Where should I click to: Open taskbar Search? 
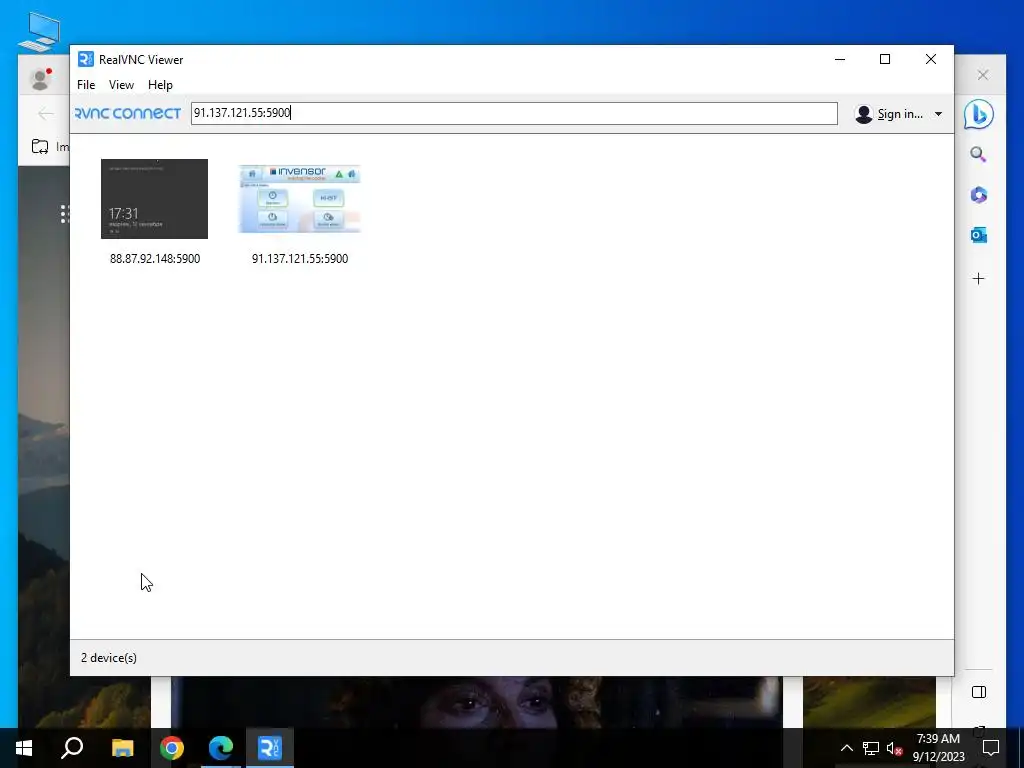point(72,748)
